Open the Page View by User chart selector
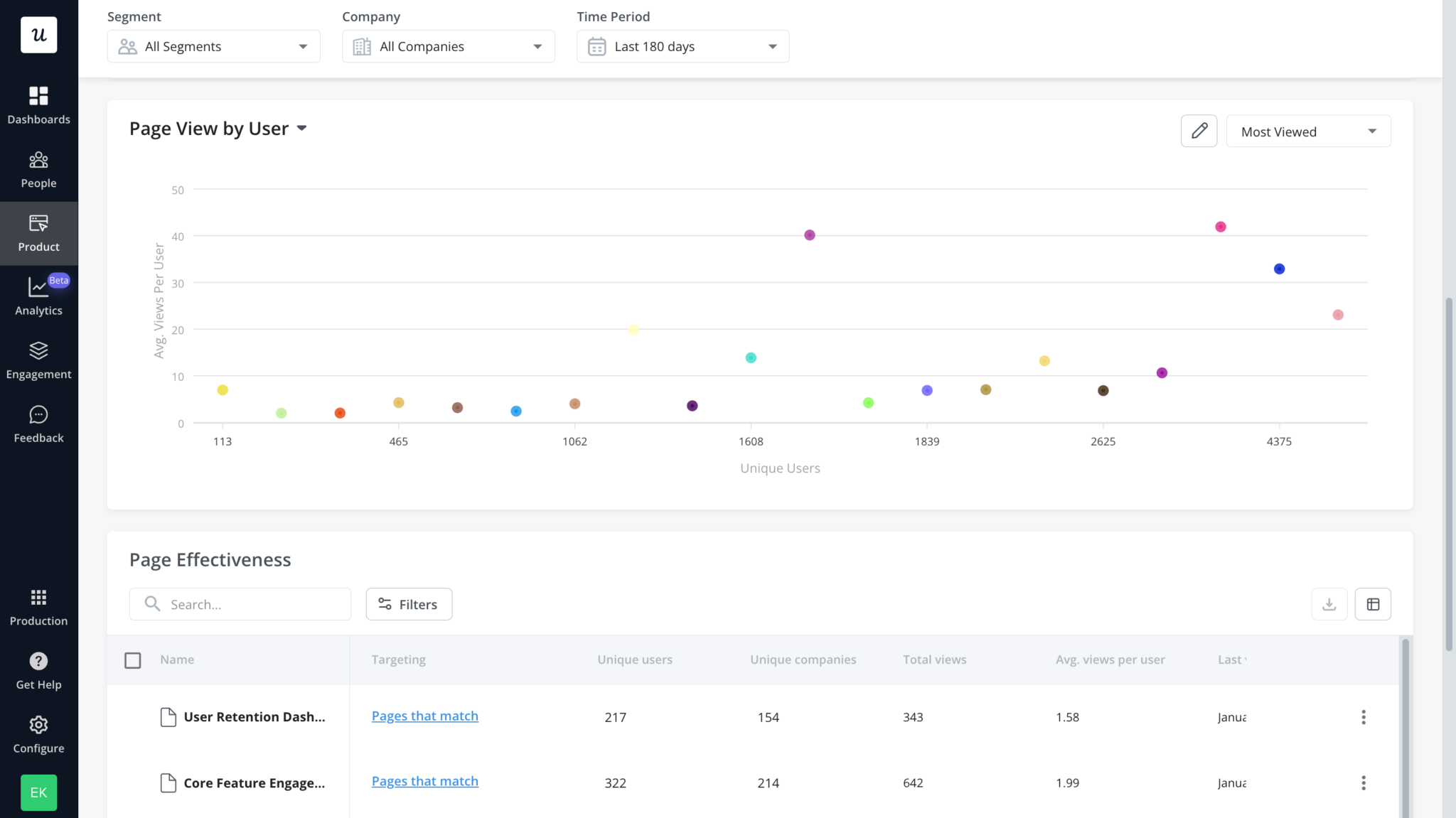This screenshot has width=1456, height=818. coord(302,128)
